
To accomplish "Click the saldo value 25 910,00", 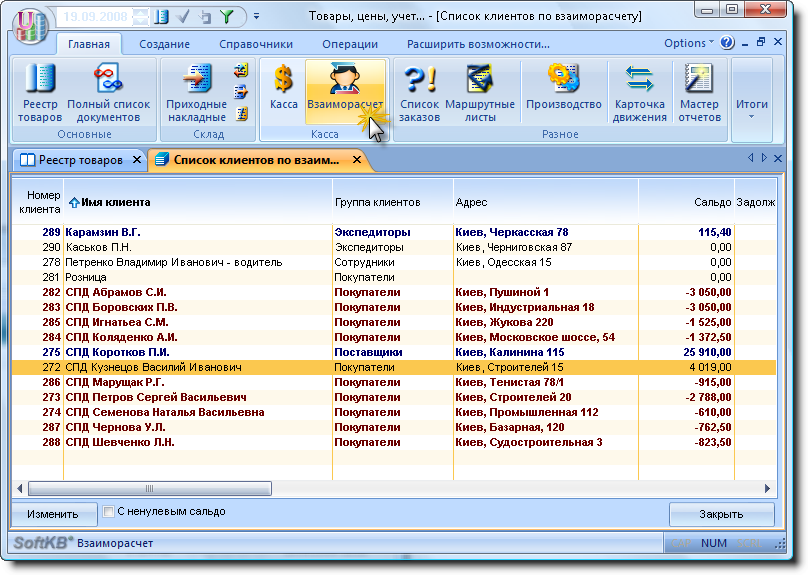I will (707, 352).
